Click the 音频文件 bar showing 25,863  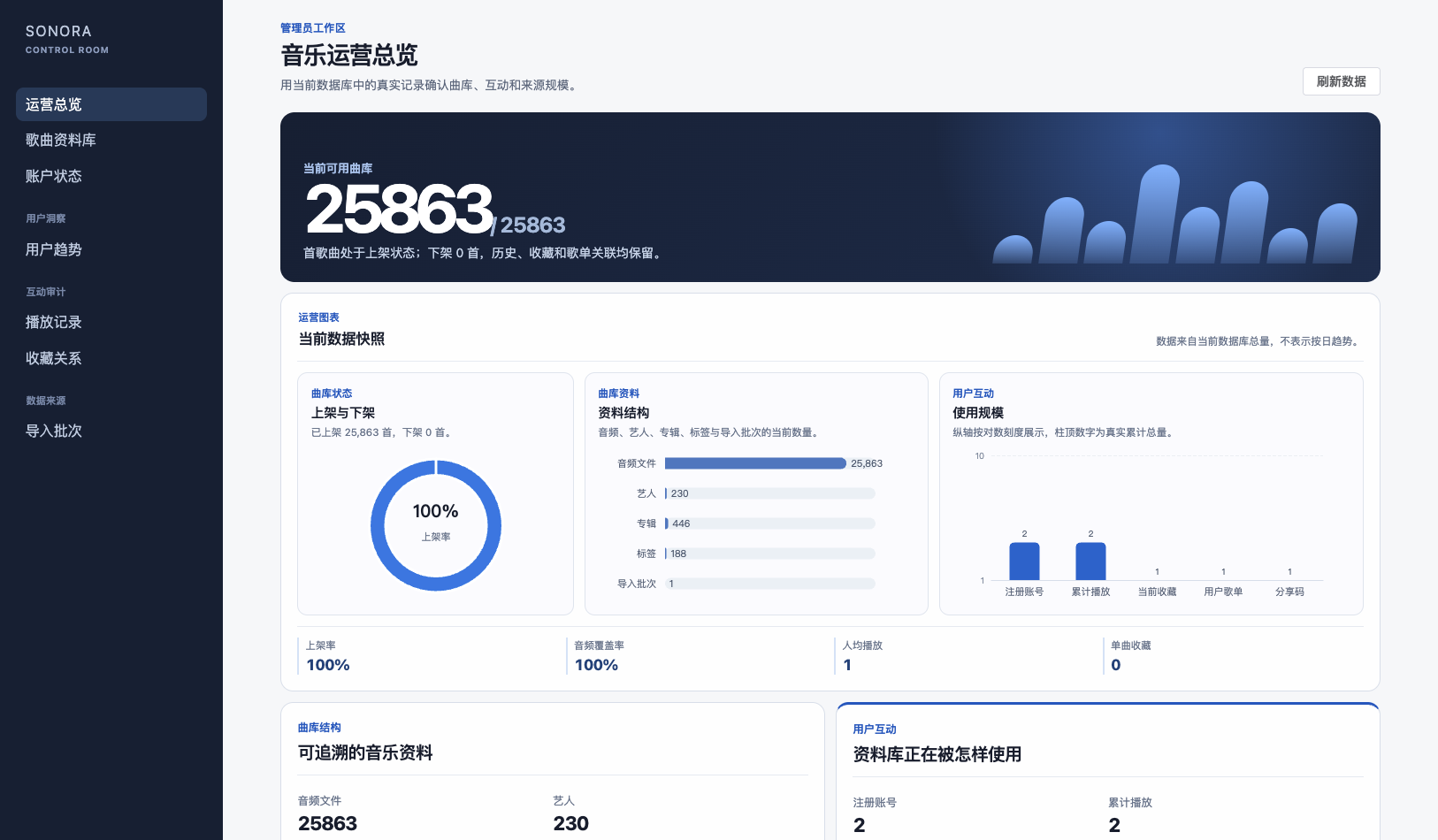(x=755, y=463)
